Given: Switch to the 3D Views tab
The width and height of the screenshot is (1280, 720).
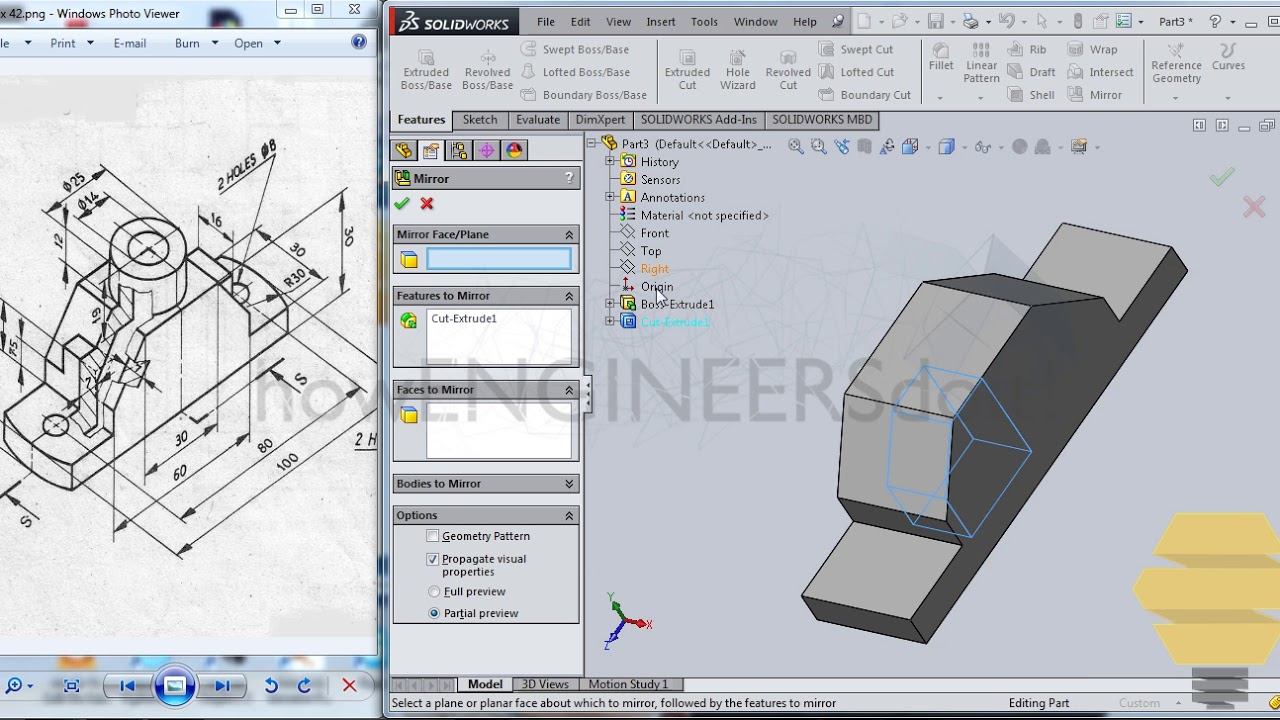Looking at the screenshot, I should pos(546,684).
